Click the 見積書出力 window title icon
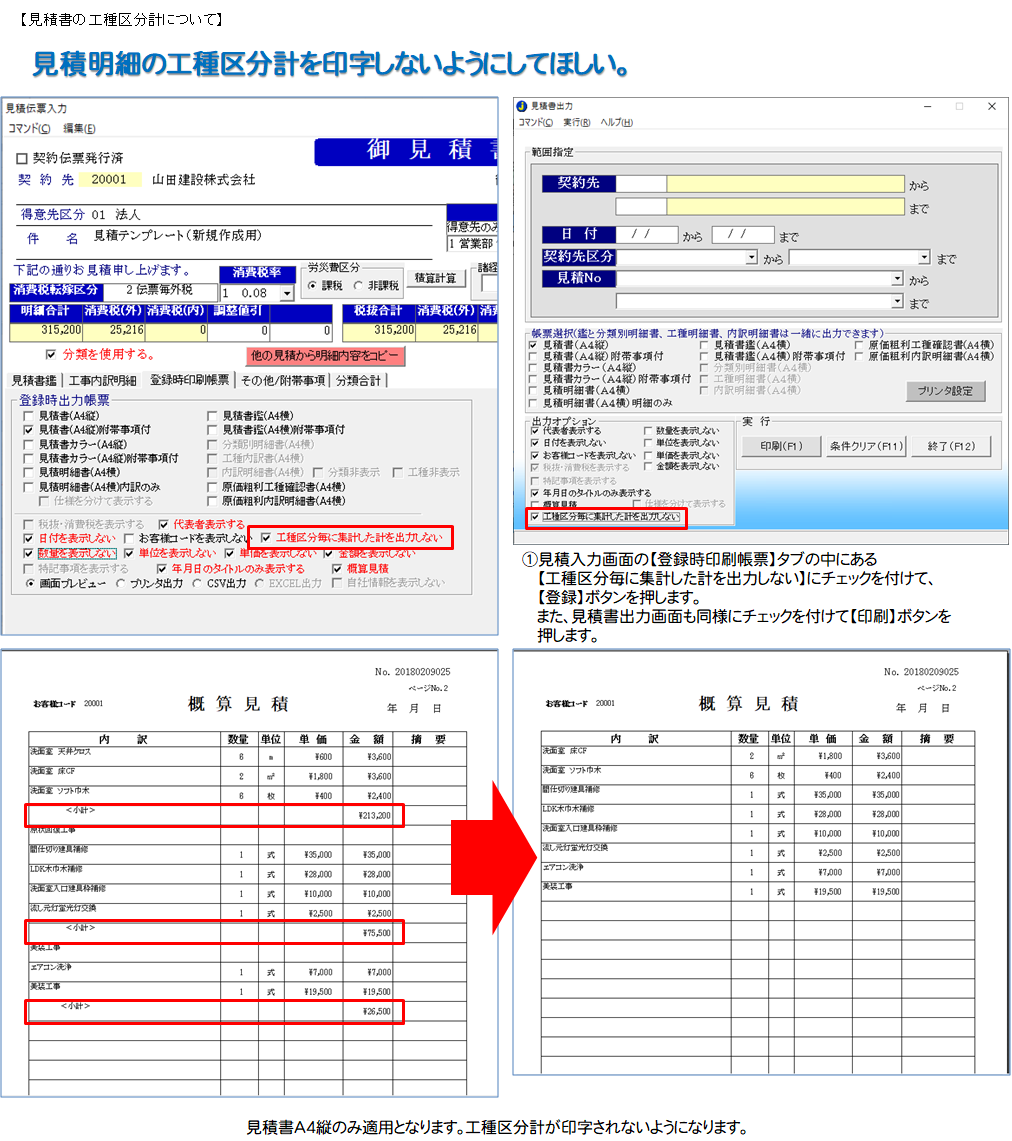Image resolution: width=1012 pixels, height=1141 pixels. [x=521, y=105]
